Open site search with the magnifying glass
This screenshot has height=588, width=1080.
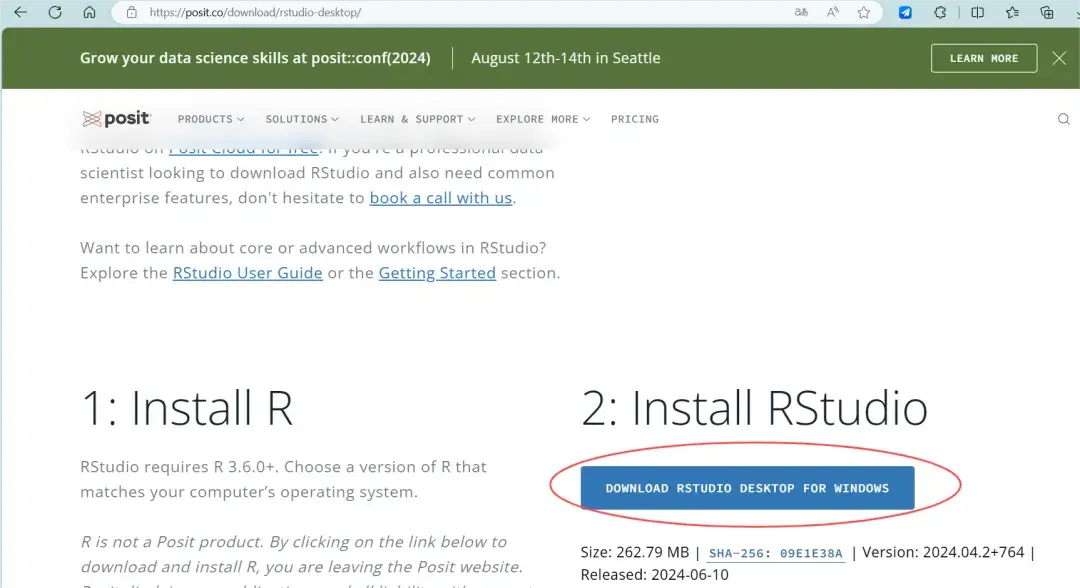click(x=1063, y=119)
